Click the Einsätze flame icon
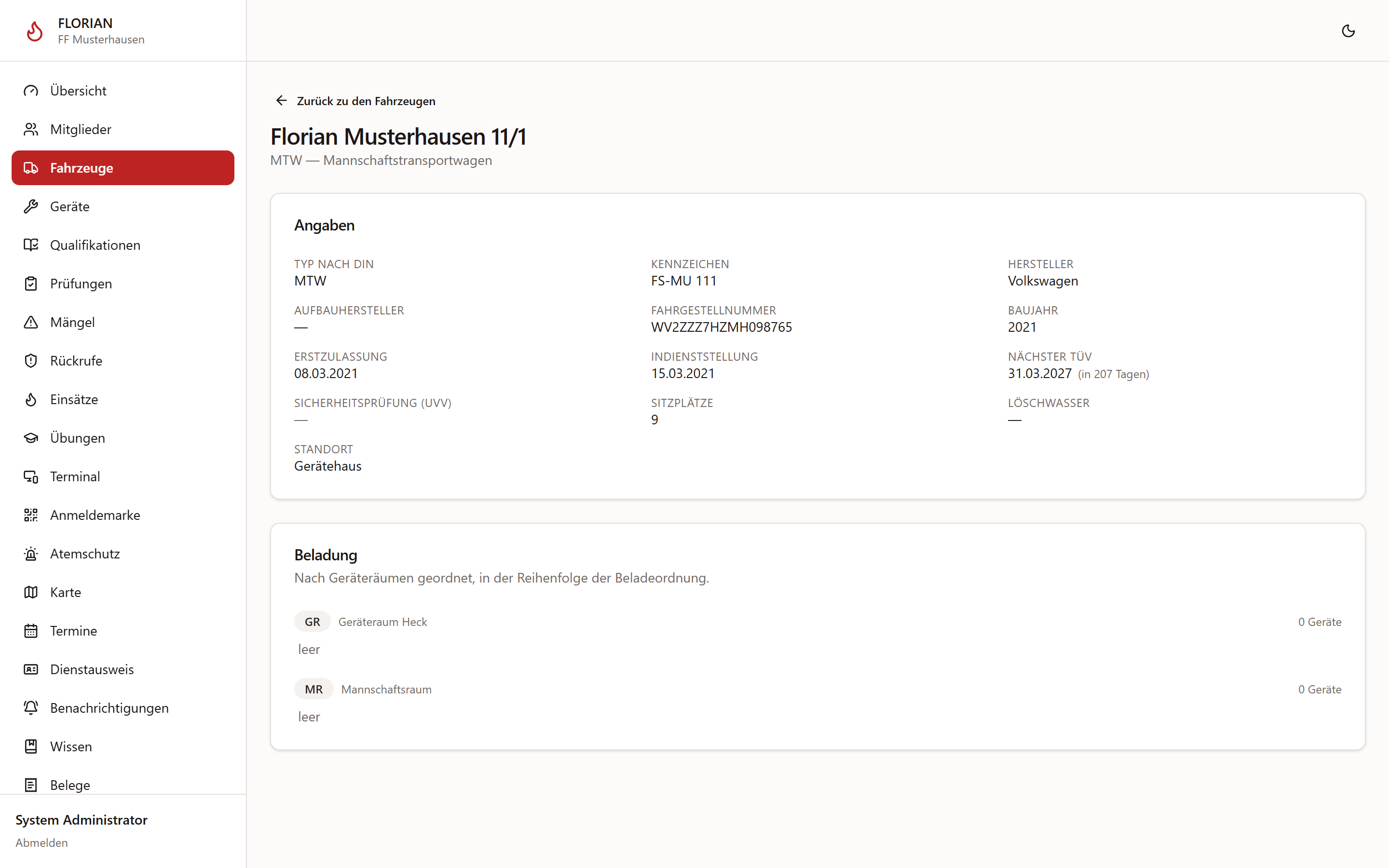 [x=31, y=399]
